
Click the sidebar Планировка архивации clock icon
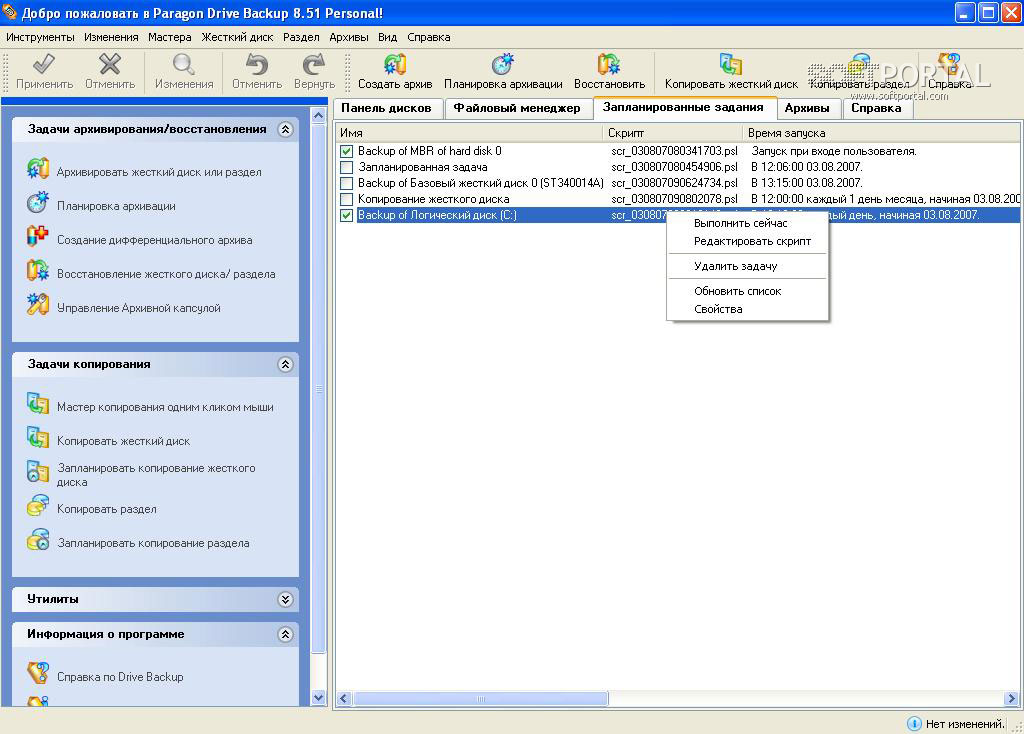(x=38, y=202)
